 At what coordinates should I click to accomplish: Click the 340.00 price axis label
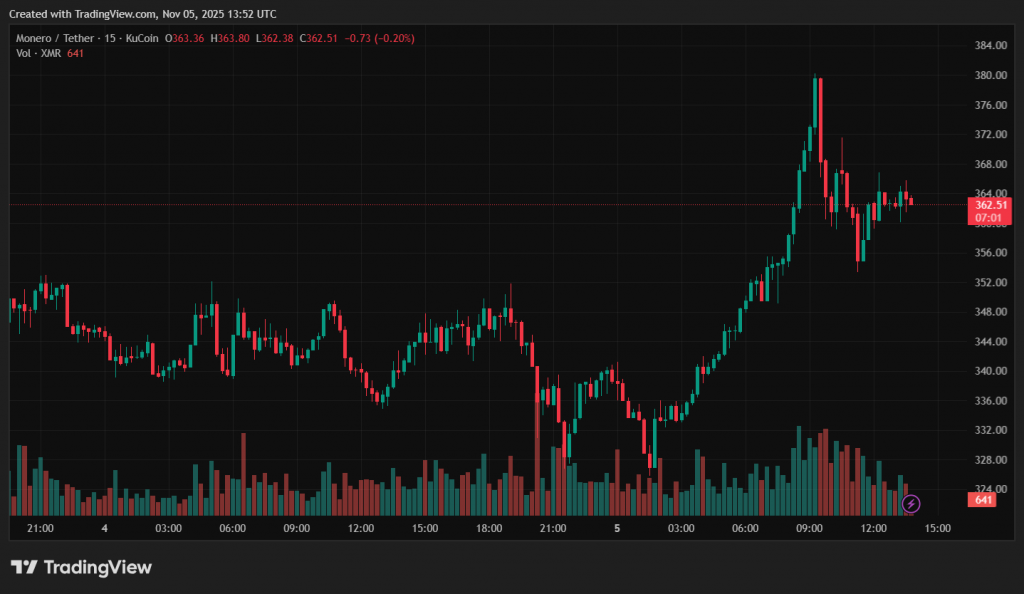(990, 371)
